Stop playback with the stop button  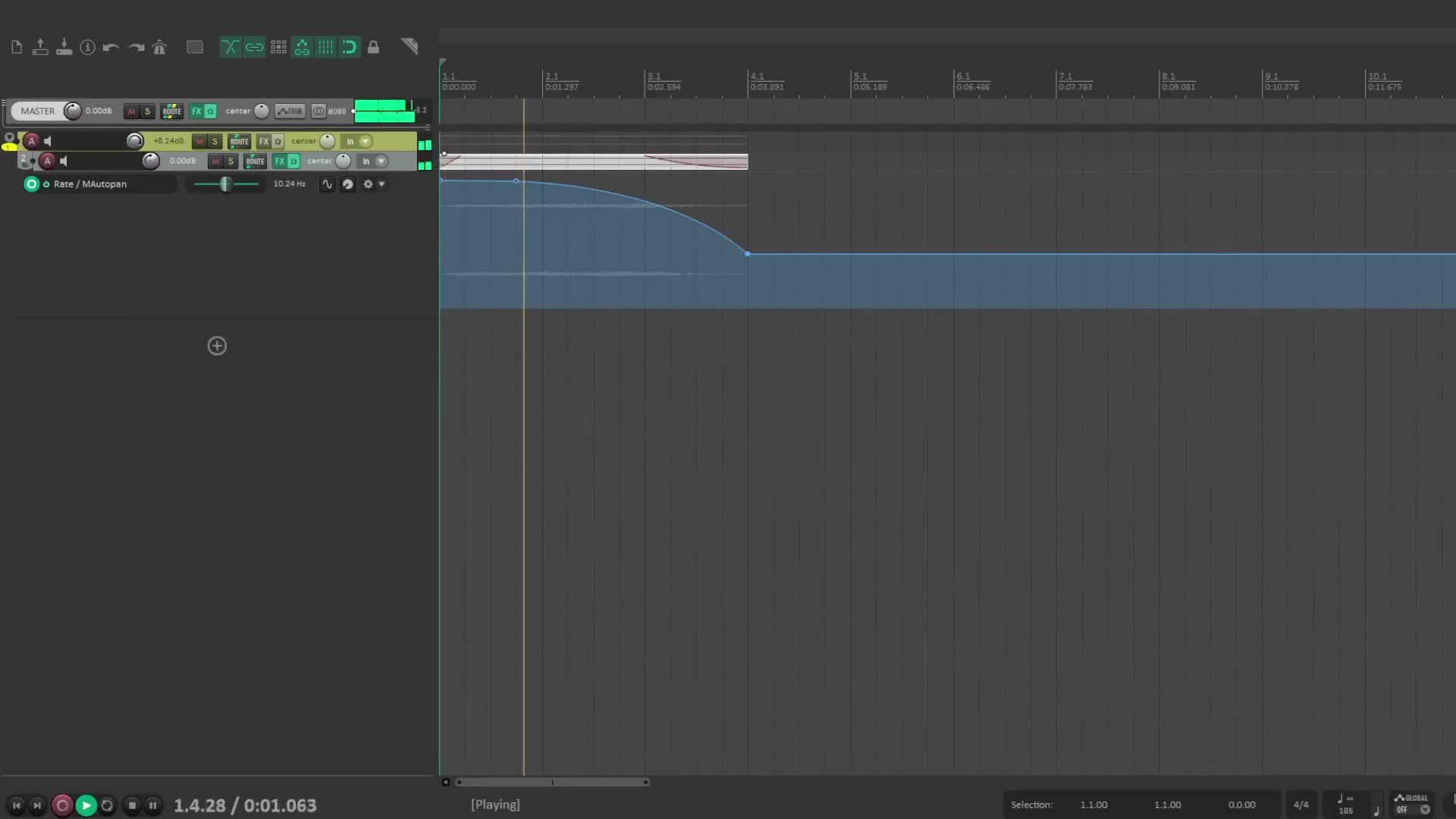[132, 805]
